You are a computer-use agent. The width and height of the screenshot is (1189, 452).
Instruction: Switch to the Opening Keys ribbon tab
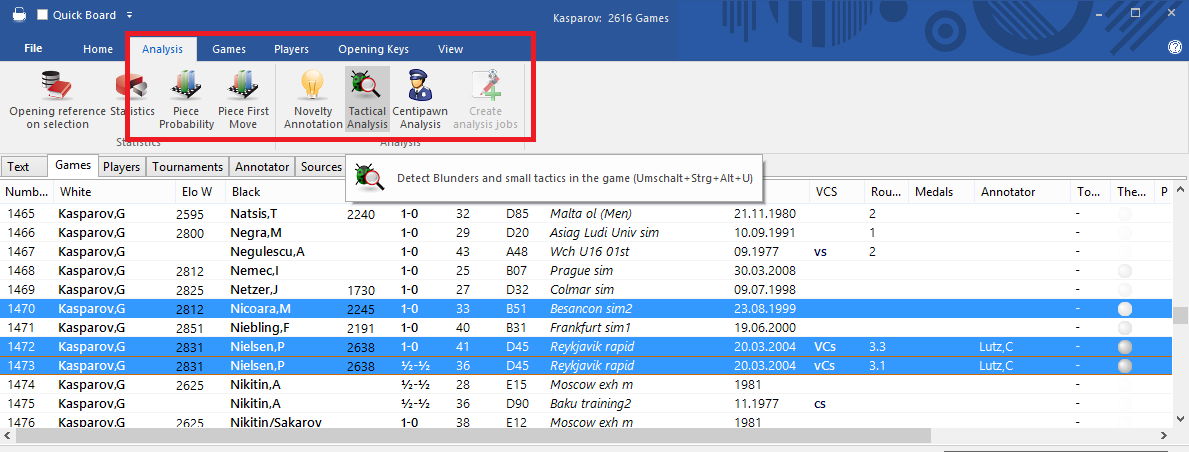(373, 49)
